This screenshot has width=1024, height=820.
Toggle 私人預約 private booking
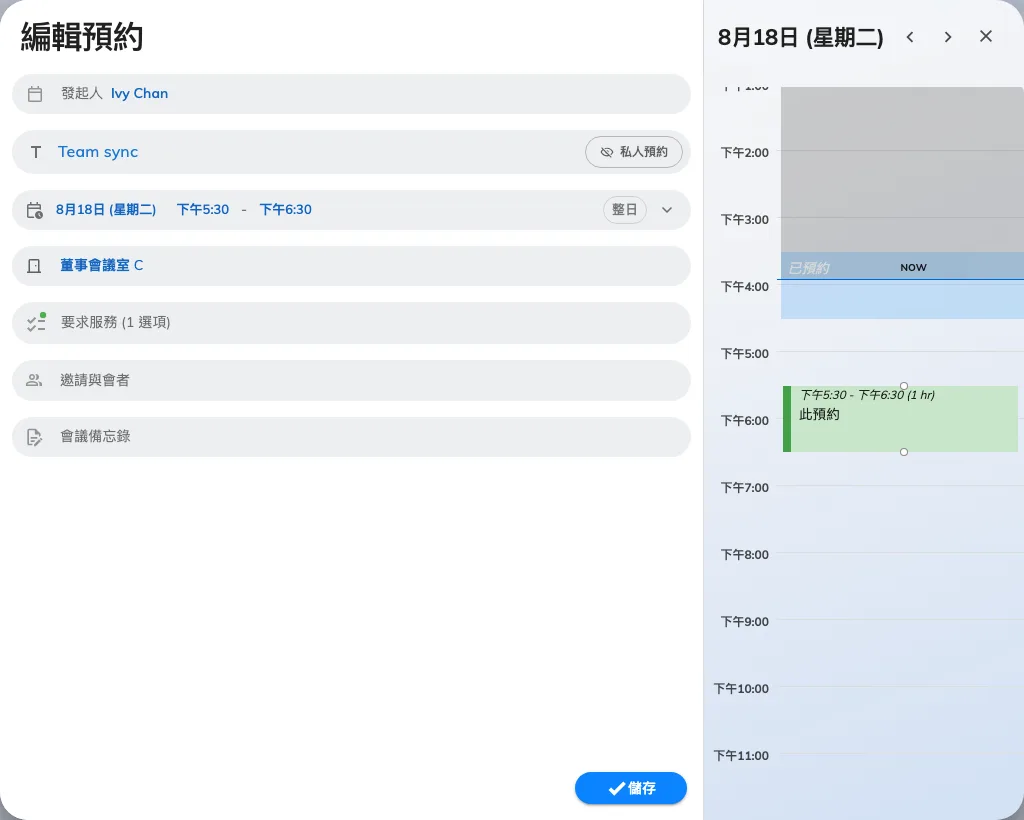tap(633, 152)
